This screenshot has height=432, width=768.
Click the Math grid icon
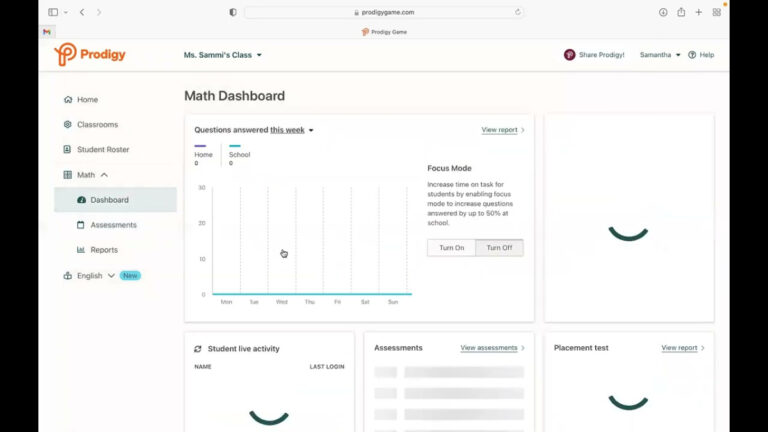(x=68, y=175)
